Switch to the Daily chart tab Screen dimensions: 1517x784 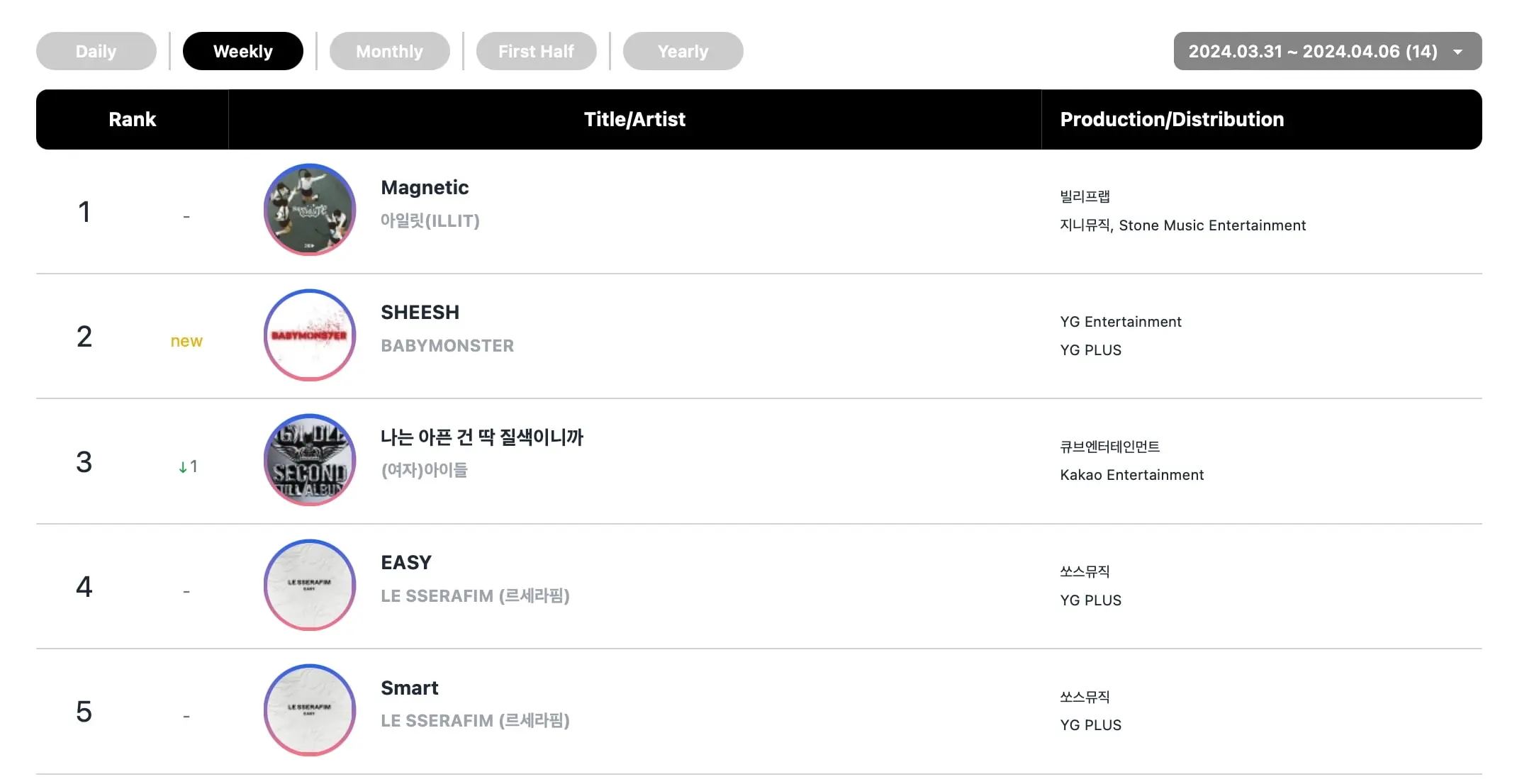[96, 51]
